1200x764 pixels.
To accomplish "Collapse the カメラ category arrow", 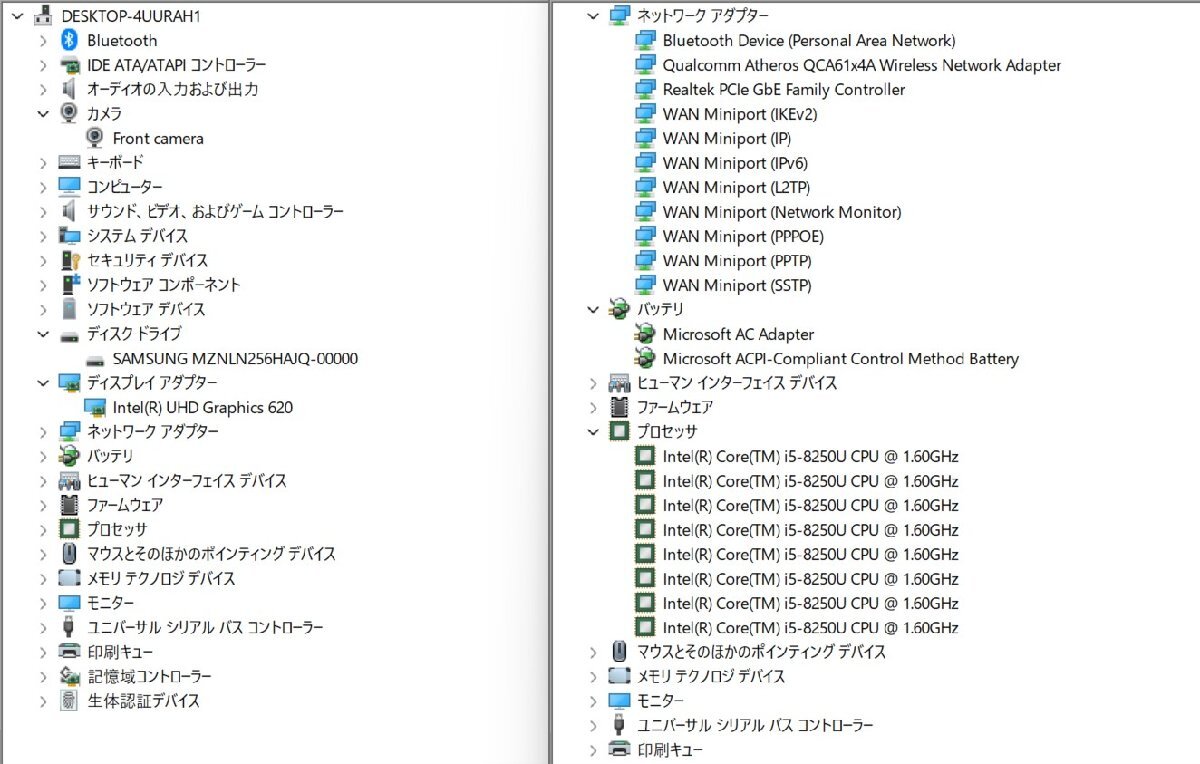I will click(43, 113).
